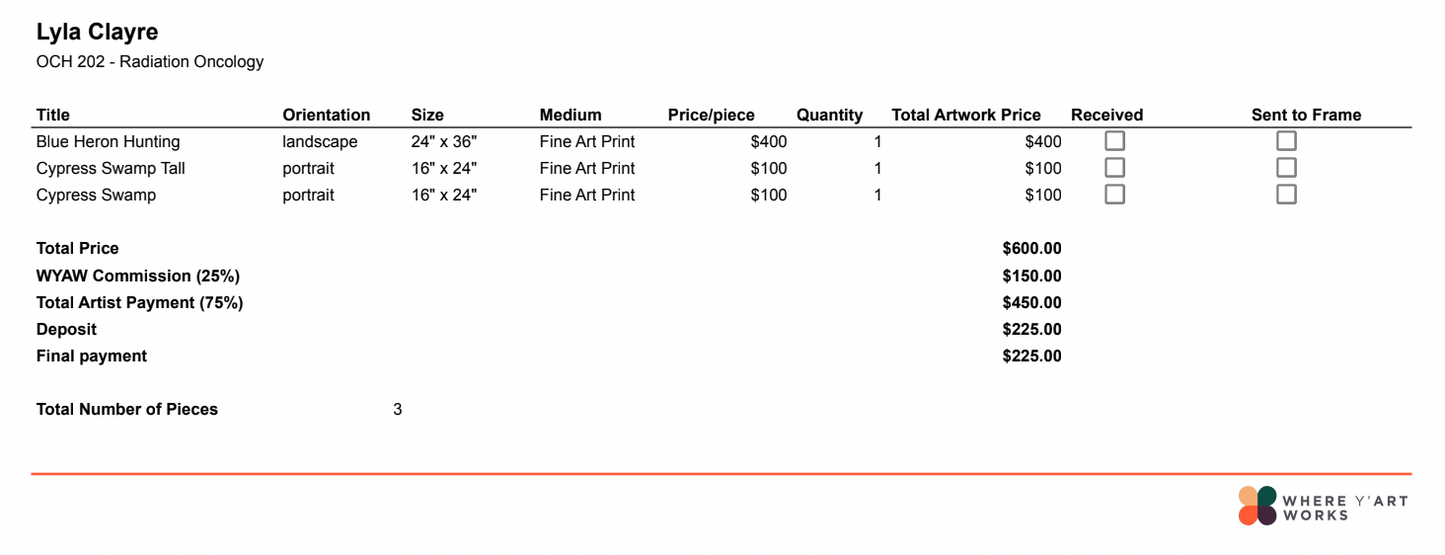Click the $600.00 Total Price value

1032,249
